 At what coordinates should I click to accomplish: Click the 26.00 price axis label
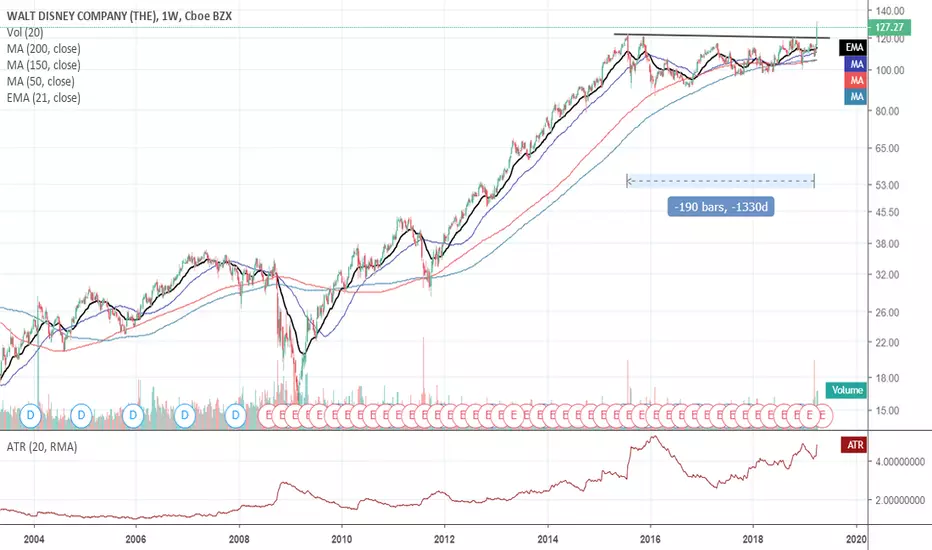pyautogui.click(x=886, y=312)
